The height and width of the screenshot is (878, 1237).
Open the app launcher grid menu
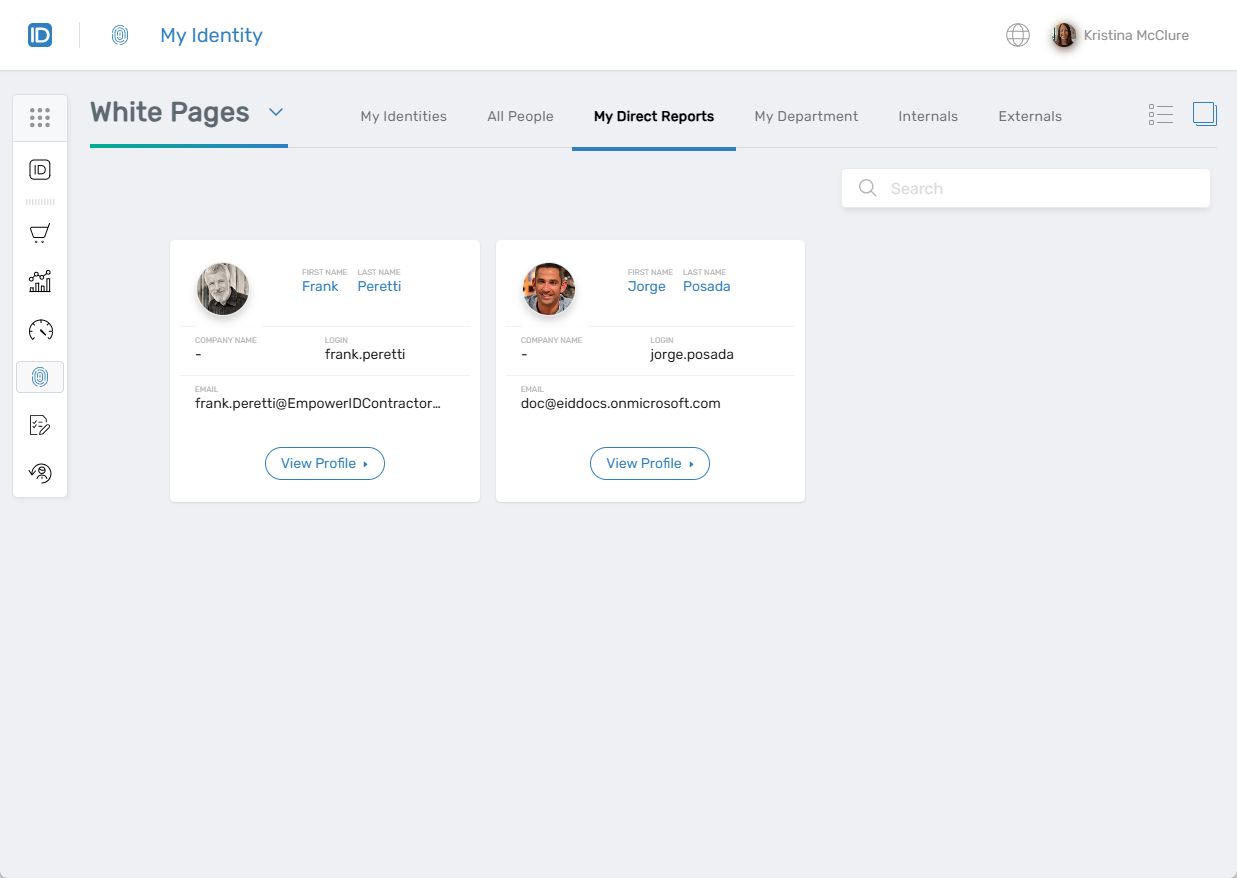(x=40, y=117)
